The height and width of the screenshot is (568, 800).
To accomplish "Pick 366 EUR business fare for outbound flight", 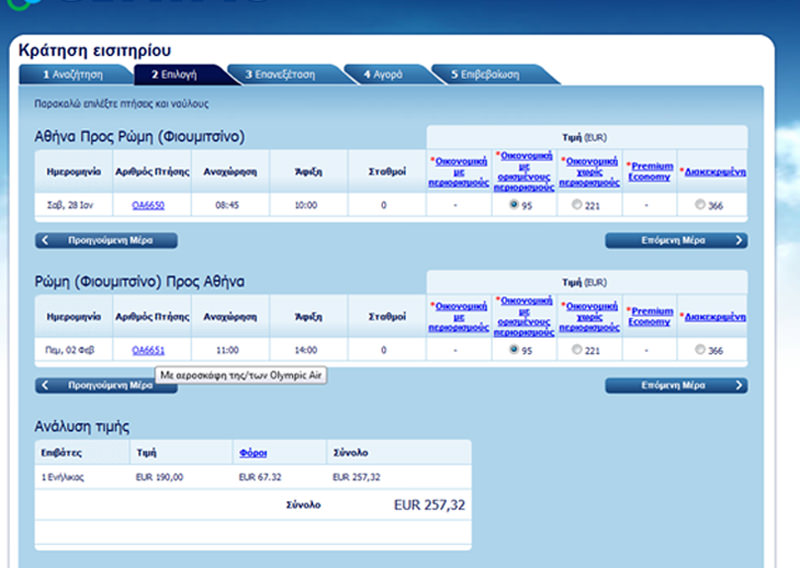I will pos(699,205).
